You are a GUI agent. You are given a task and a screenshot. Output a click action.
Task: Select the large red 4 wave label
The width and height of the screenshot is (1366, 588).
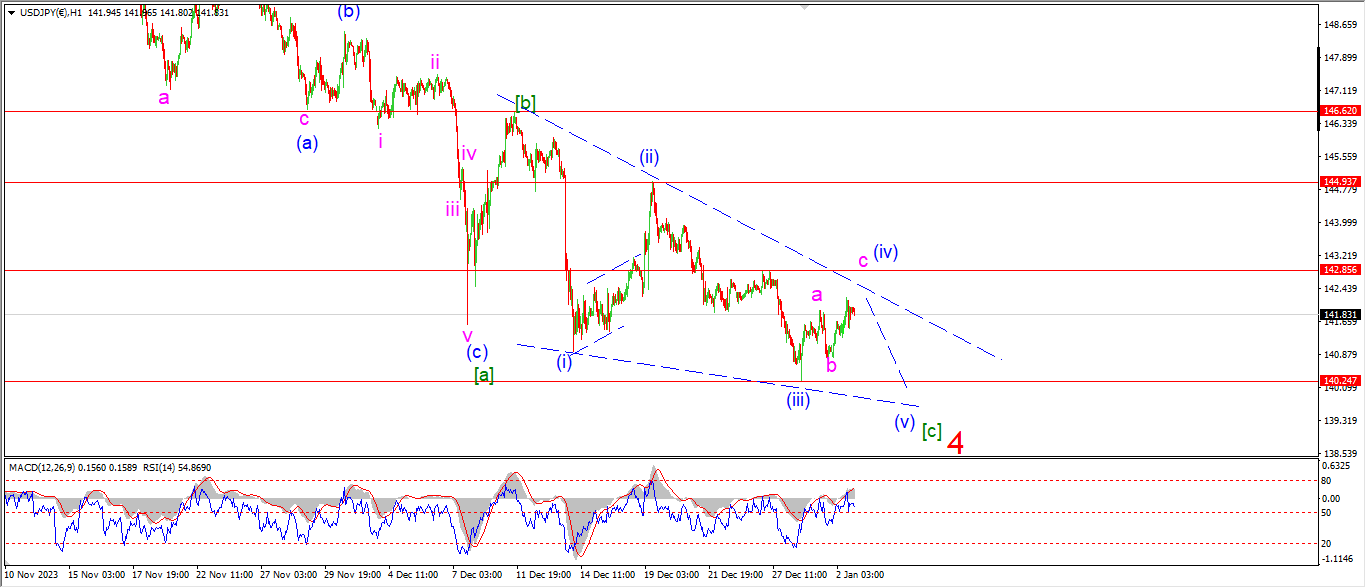tap(955, 443)
